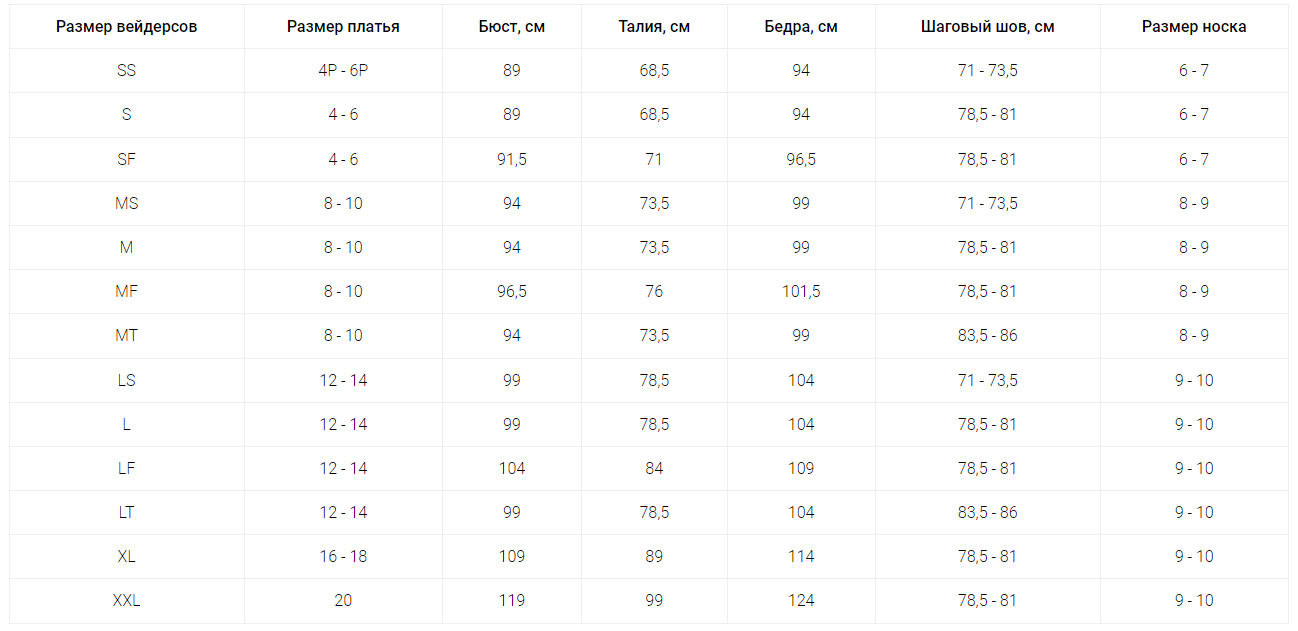
Task: Click the 'Размер носка' column header
Action: 1194,27
